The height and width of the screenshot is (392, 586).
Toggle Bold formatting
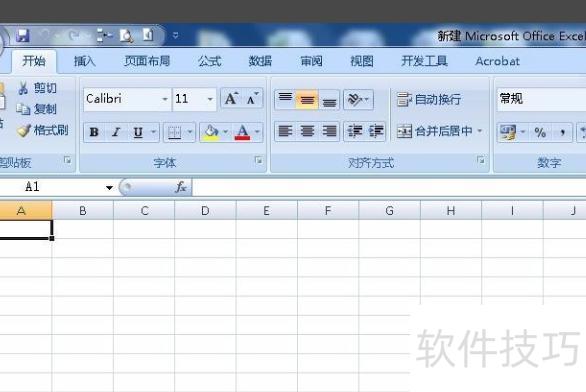coord(94,132)
